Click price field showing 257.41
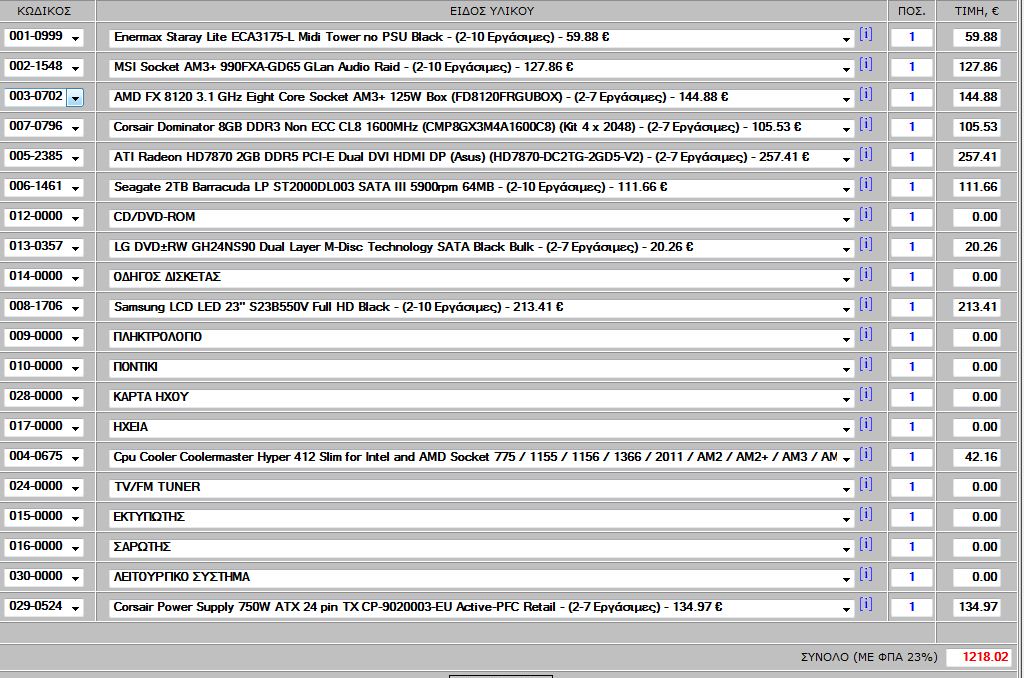Image resolution: width=1024 pixels, height=678 pixels. coord(976,157)
